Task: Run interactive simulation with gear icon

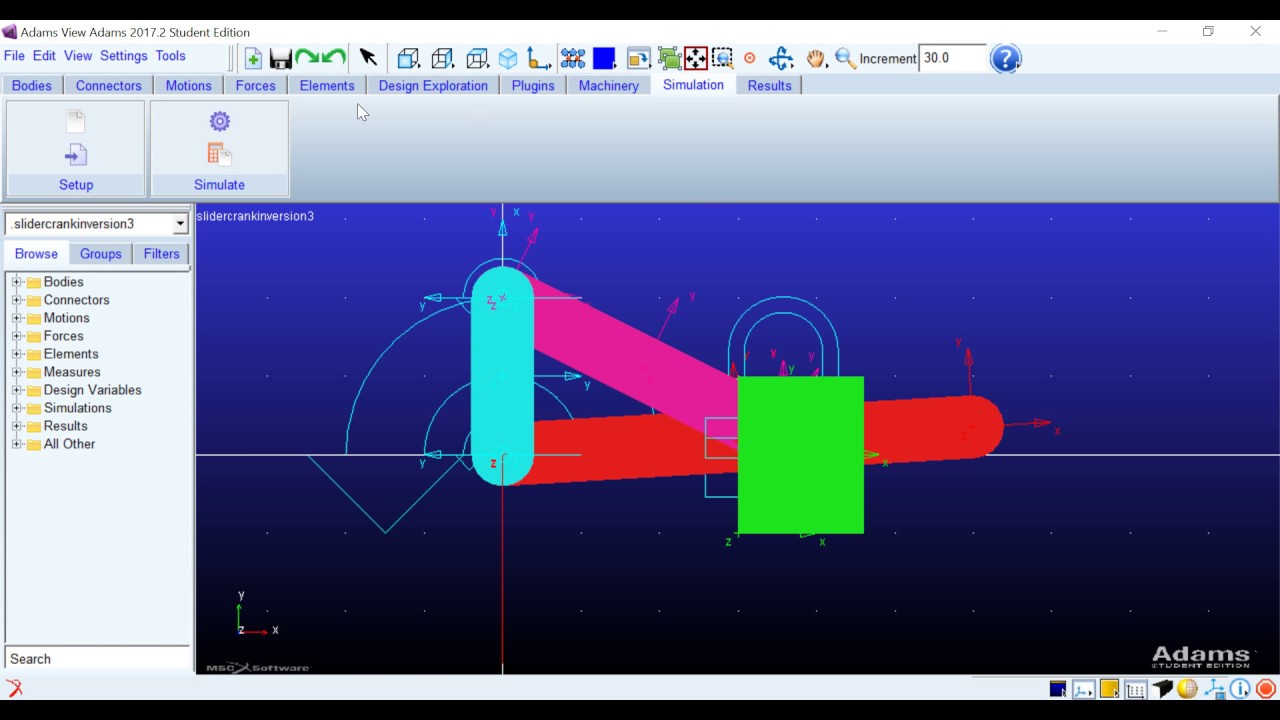Action: pos(220,121)
